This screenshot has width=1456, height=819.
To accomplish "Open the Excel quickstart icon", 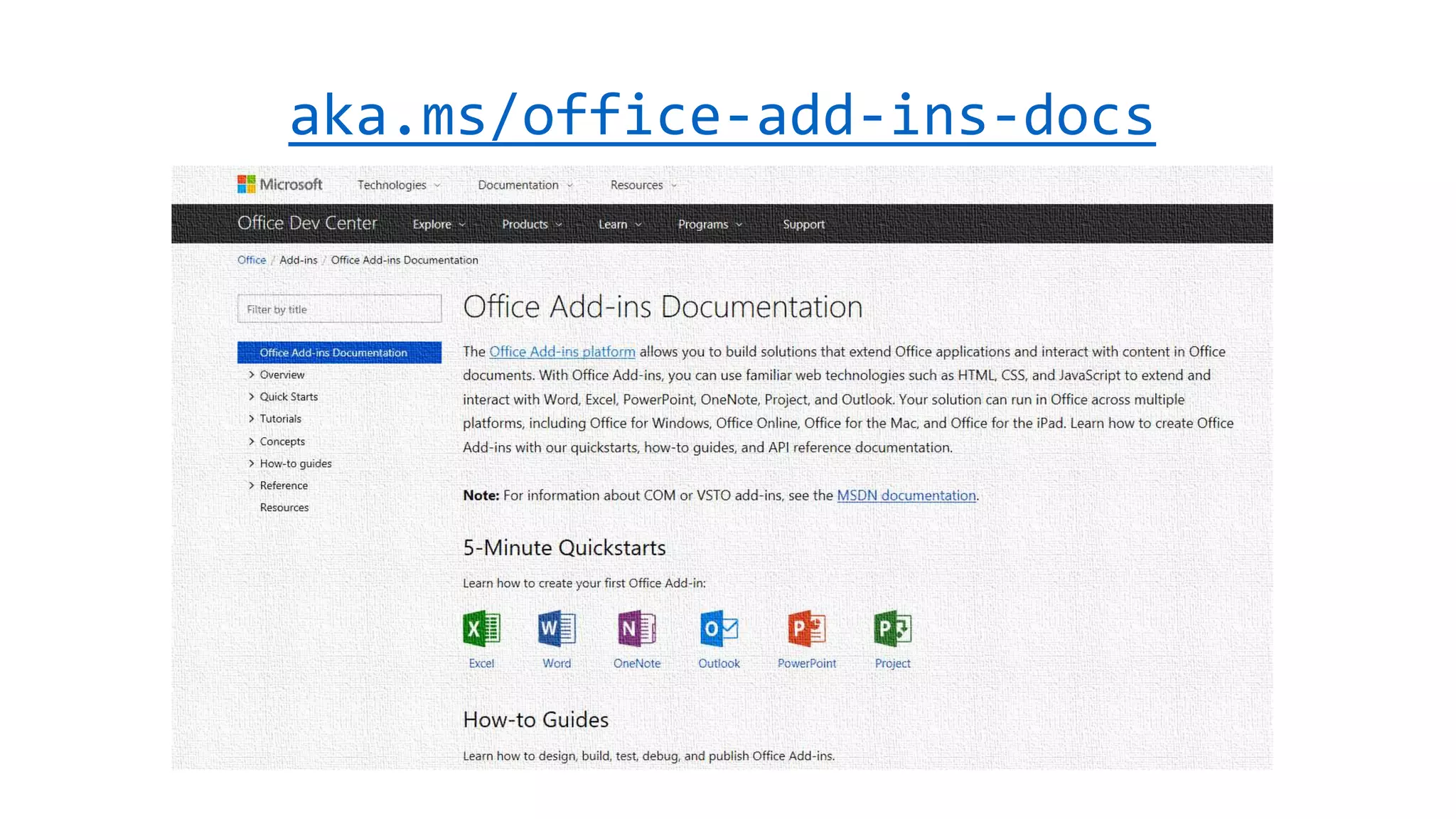I will (481, 628).
